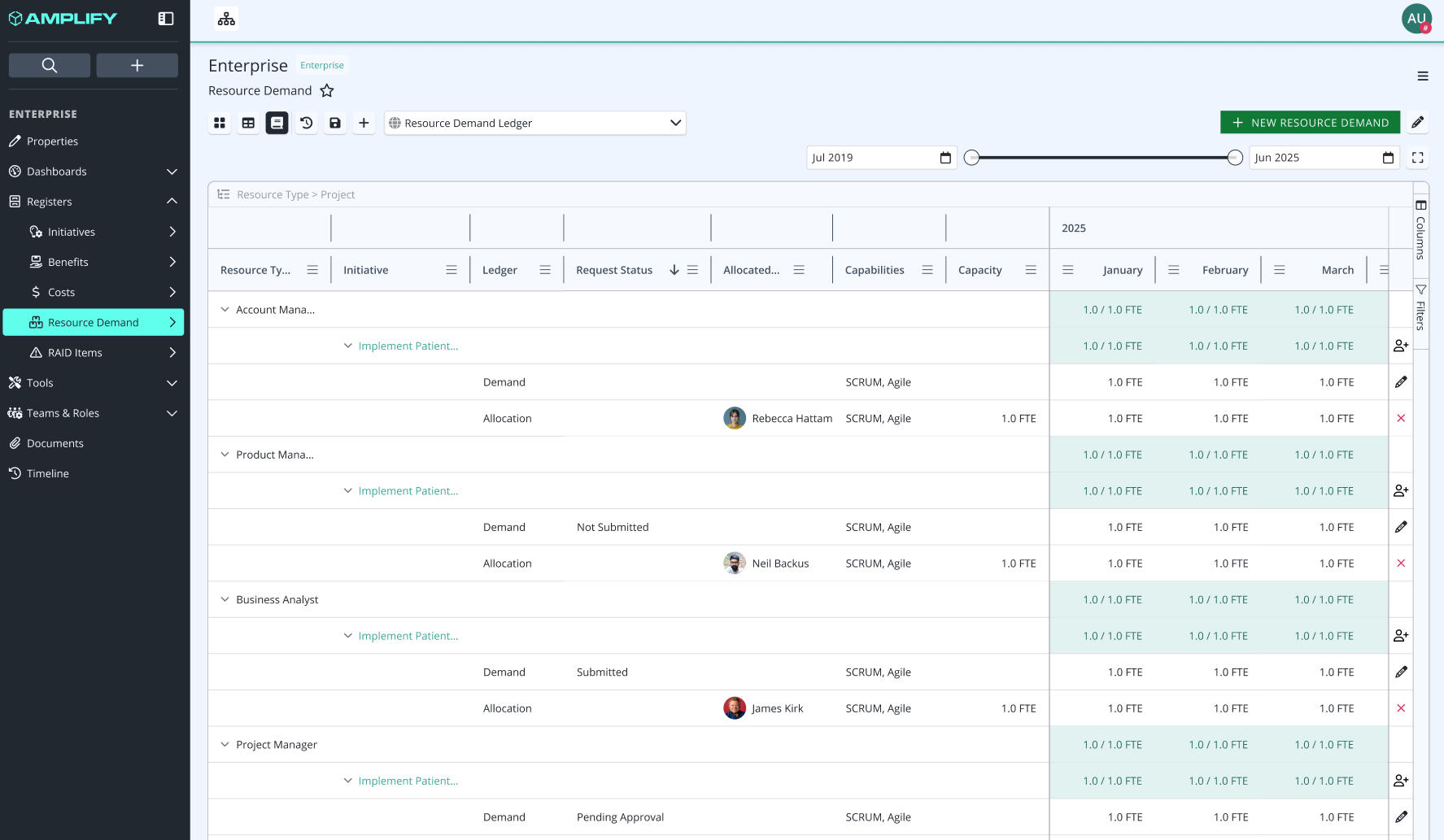Toggle the sidebar collapse icon
The height and width of the screenshot is (840, 1444).
(166, 19)
